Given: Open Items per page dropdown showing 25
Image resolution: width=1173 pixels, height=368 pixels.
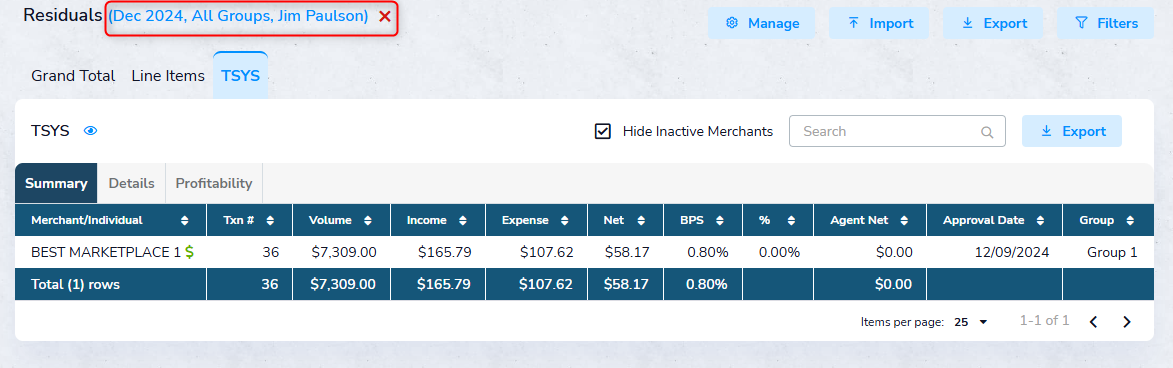Looking at the screenshot, I should [x=971, y=322].
